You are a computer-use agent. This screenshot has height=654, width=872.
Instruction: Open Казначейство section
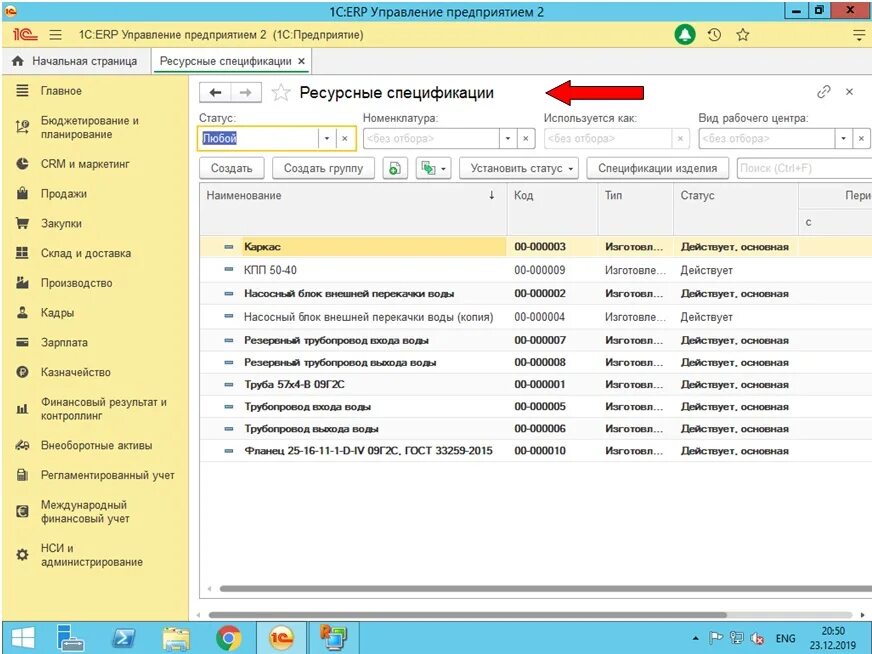pyautogui.click(x=75, y=372)
